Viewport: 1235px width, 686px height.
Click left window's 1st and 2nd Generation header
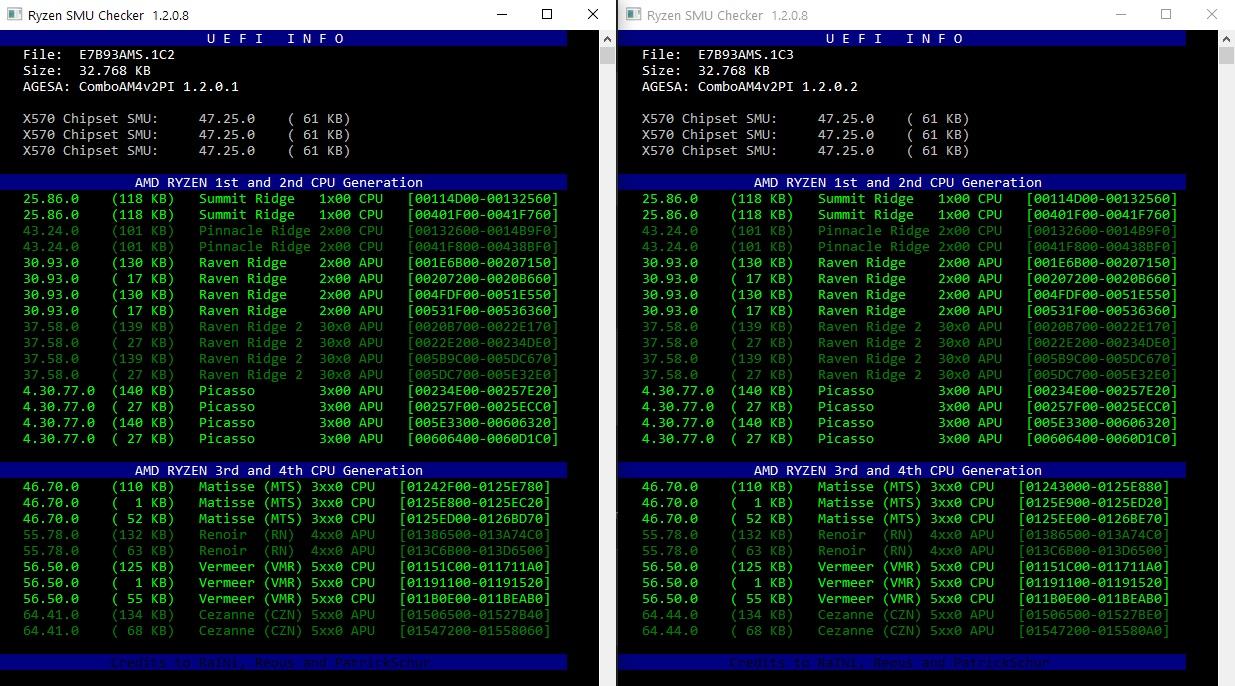coord(283,182)
